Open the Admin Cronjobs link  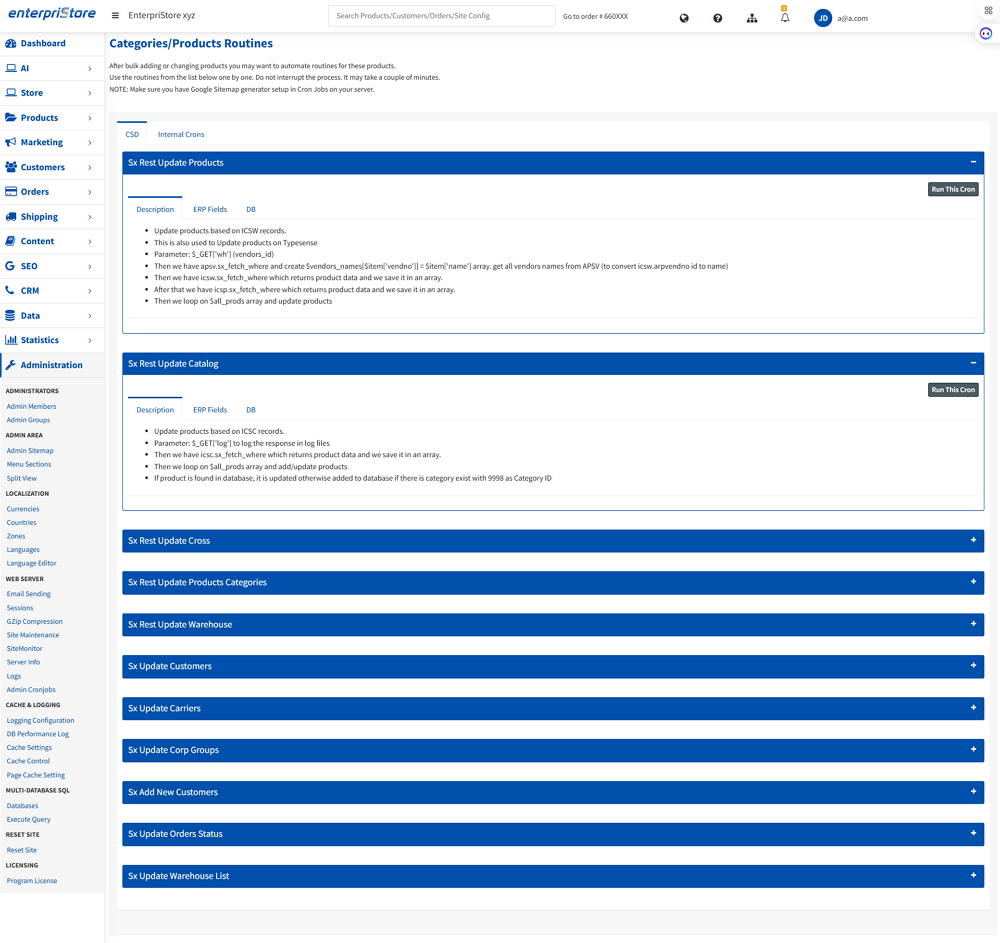(x=31, y=690)
